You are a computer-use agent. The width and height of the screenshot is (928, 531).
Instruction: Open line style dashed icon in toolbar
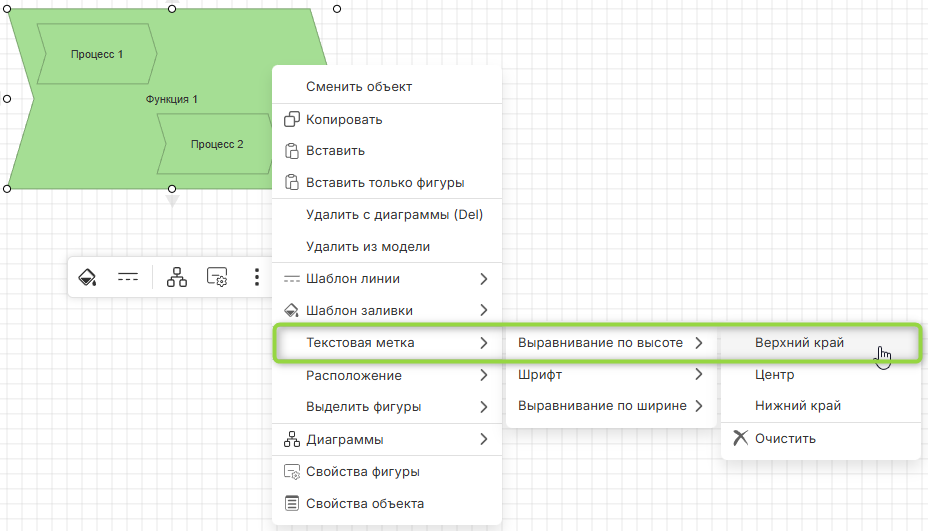[128, 277]
